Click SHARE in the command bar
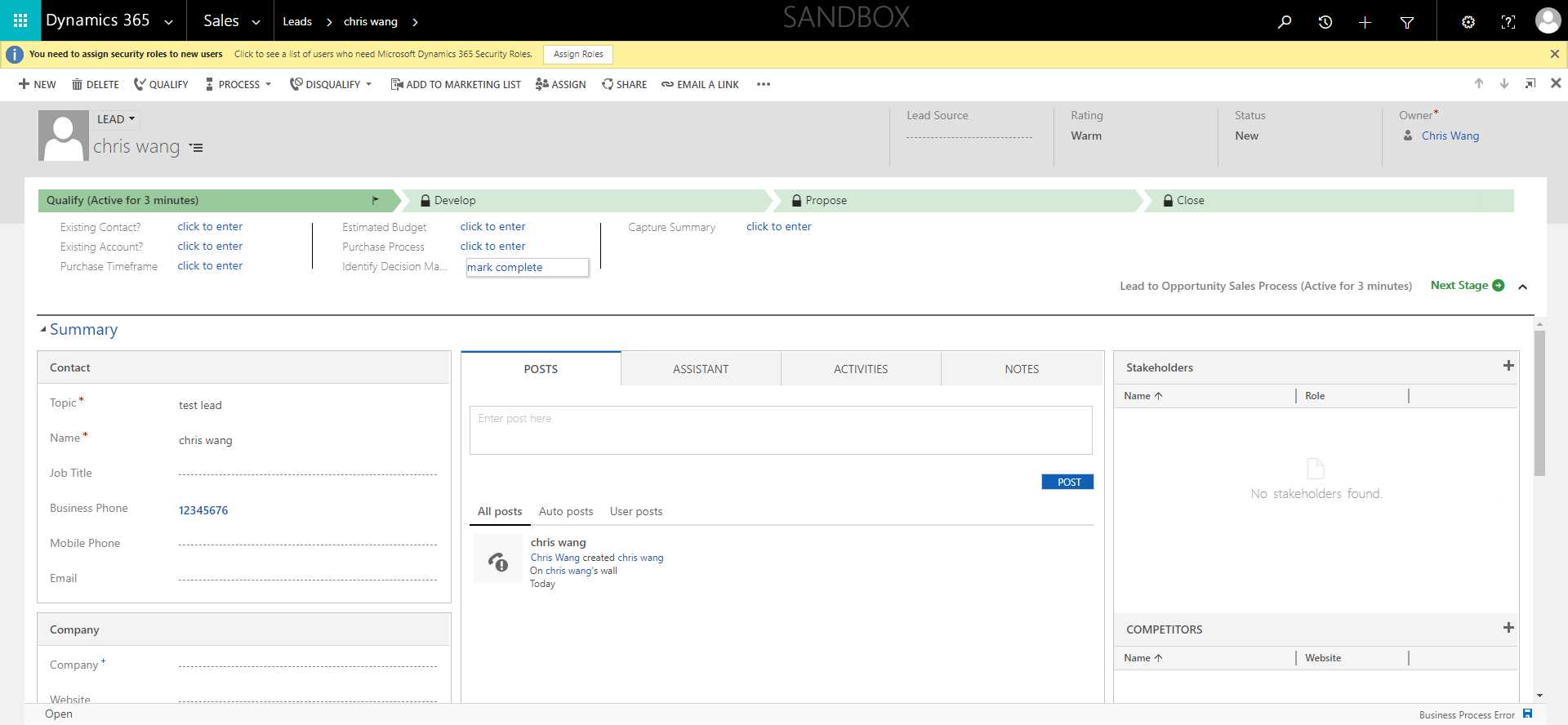The width and height of the screenshot is (1568, 725). pyautogui.click(x=624, y=84)
